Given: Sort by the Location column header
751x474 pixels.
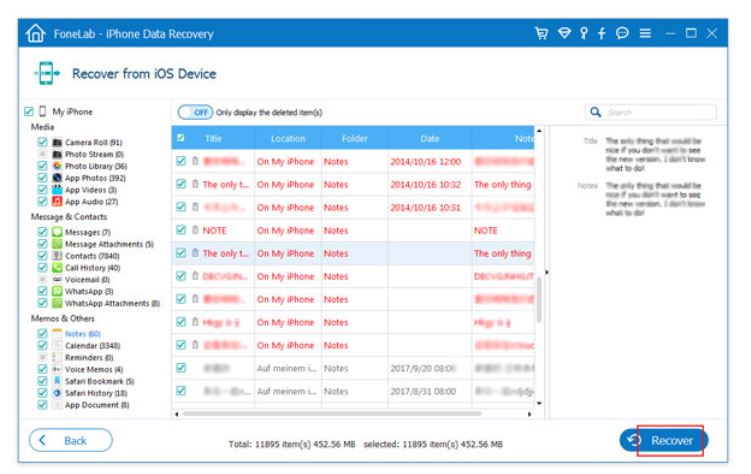Looking at the screenshot, I should 288,138.
